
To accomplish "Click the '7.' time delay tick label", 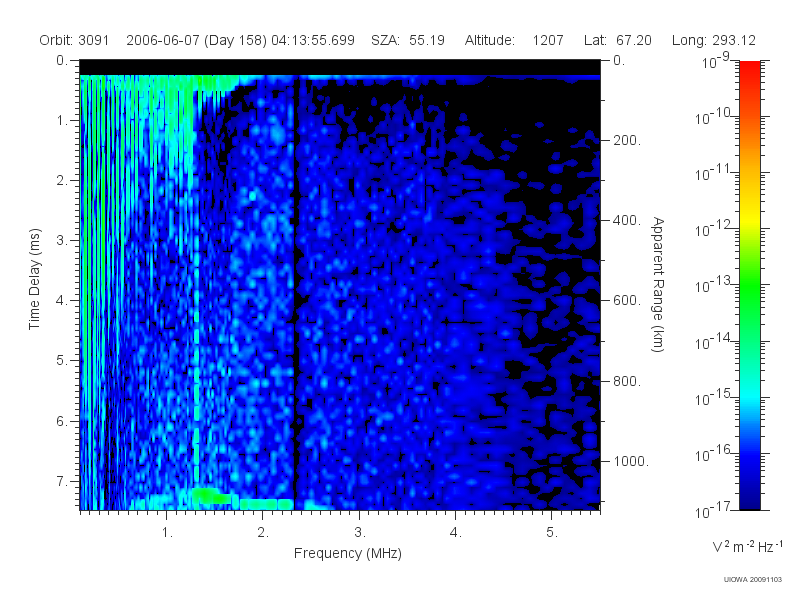I will click(62, 481).
